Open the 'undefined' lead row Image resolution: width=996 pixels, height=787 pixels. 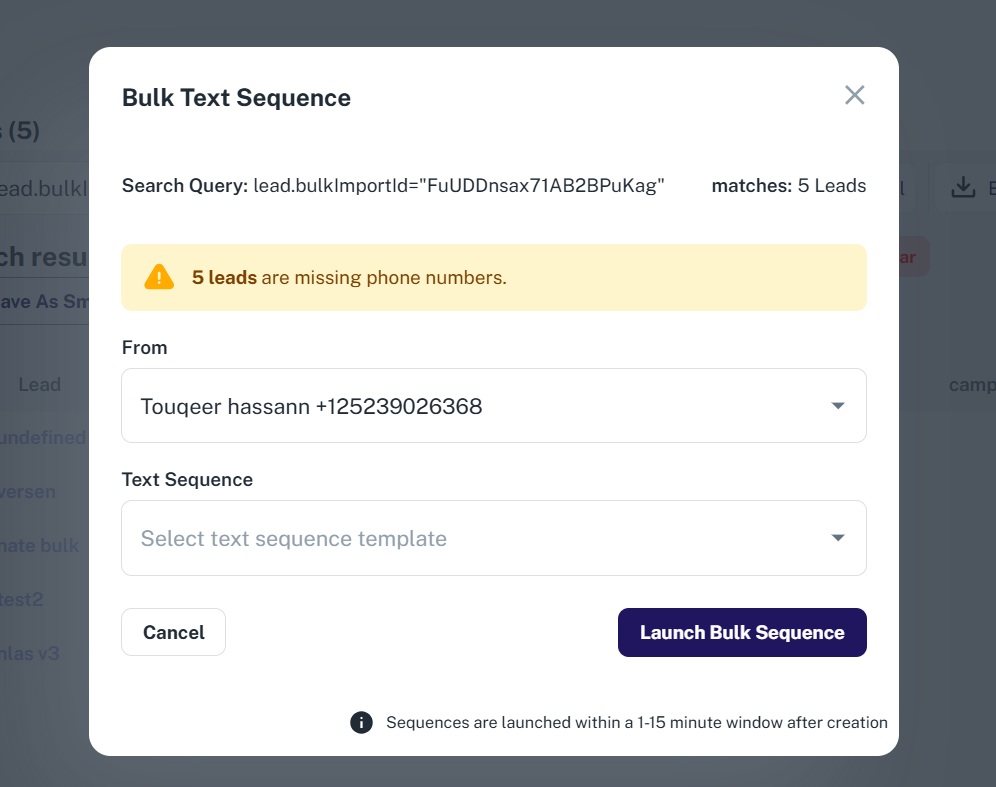point(44,438)
